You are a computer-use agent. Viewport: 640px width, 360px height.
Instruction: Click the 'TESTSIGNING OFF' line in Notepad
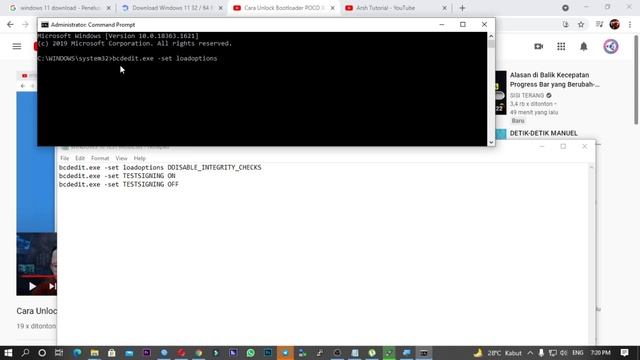(119, 184)
